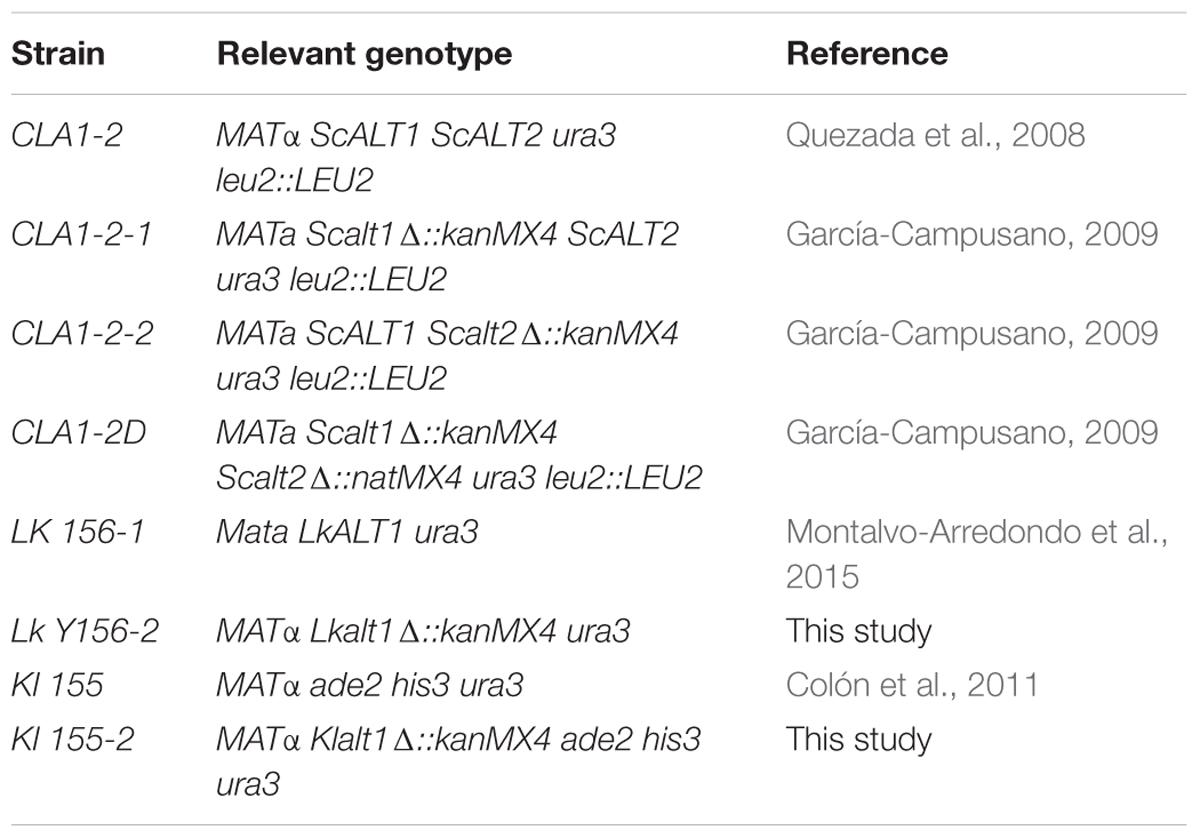Open García-Campusano, 2009 reference for CLA1-2-2
Viewport: 1200px width, 838px height.
click(x=971, y=334)
